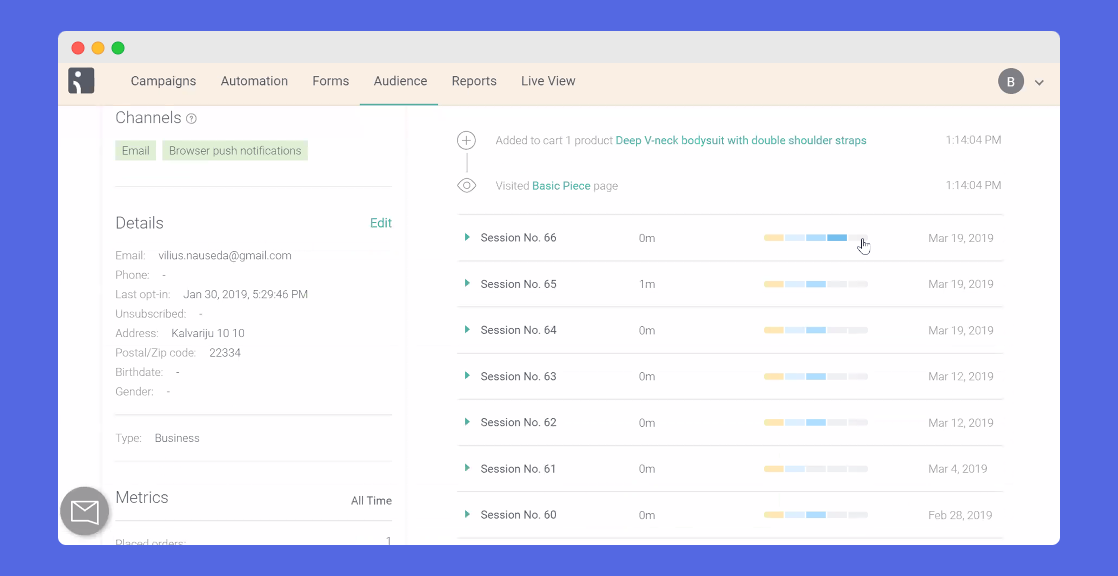The height and width of the screenshot is (576, 1118).
Task: Open the Deep V-neck bodysuit product link
Action: tap(741, 141)
